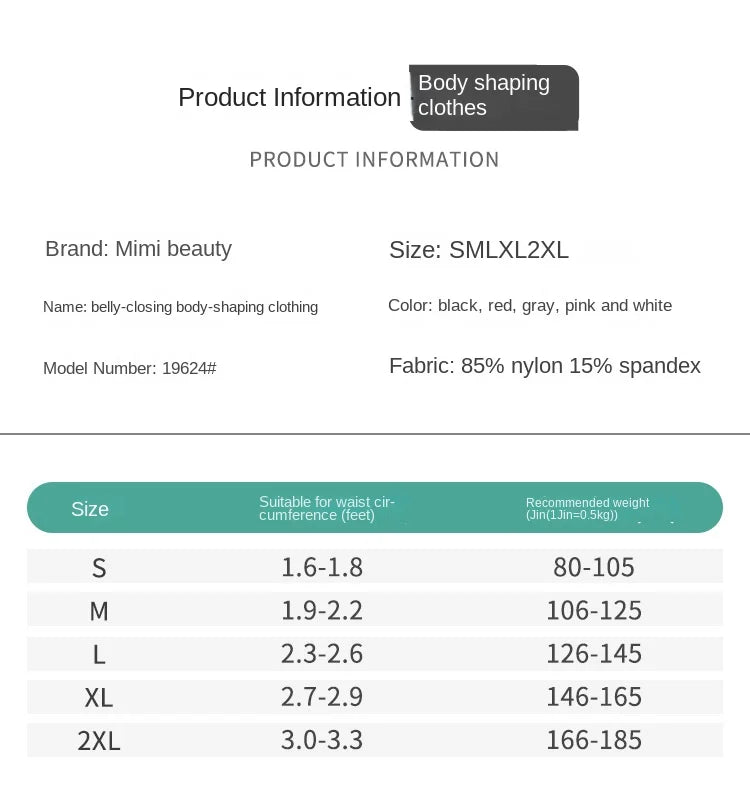The image size is (750, 792).
Task: Click the L row waist value 2.3-2.6
Action: pyautogui.click(x=322, y=654)
